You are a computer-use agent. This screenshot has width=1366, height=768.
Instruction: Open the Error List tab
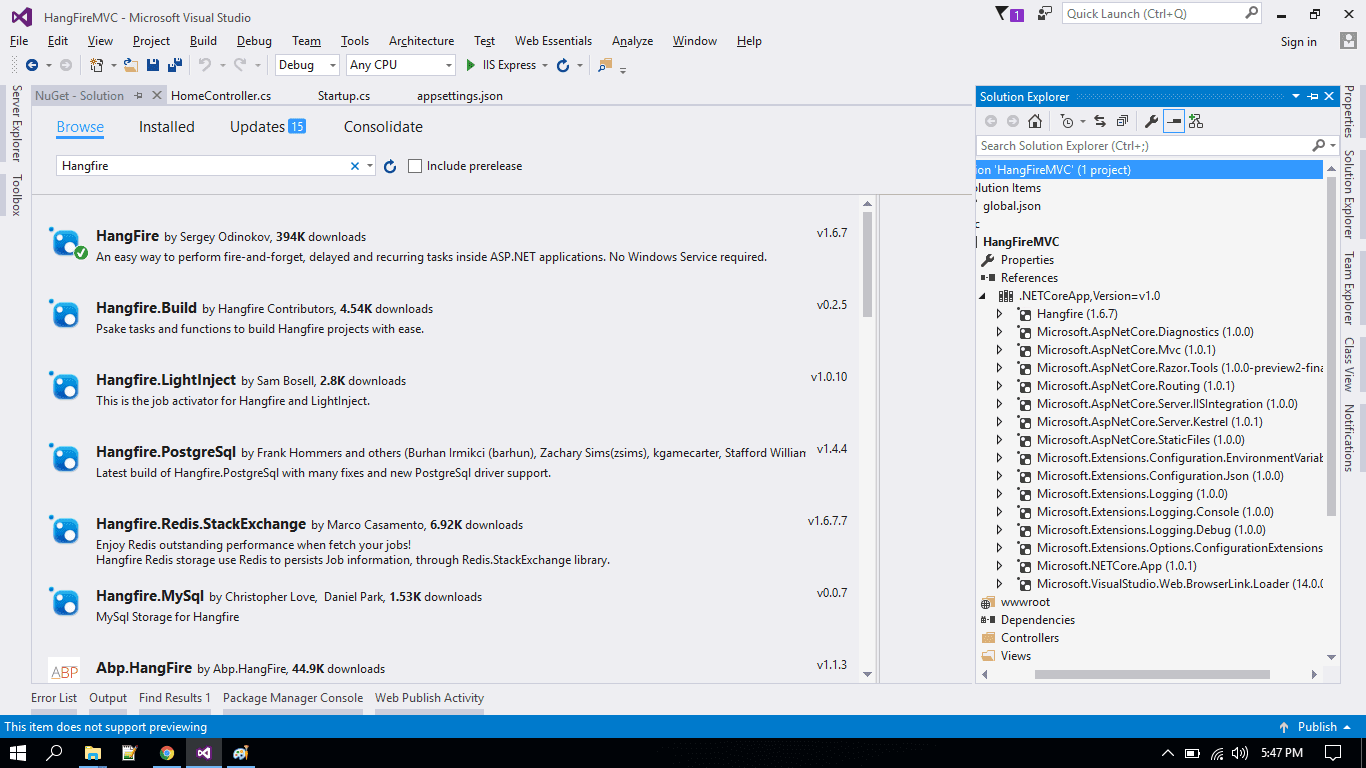pyautogui.click(x=54, y=698)
